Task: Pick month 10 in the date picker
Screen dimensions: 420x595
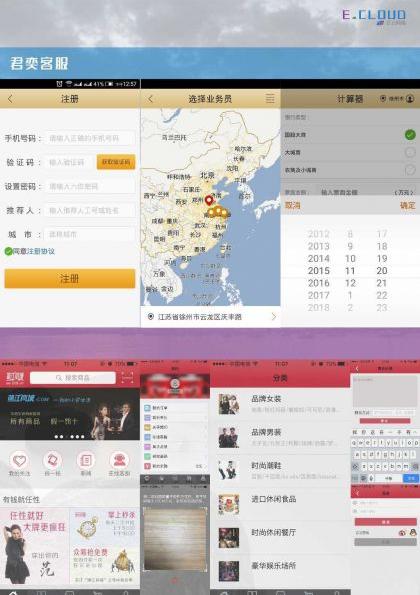Action: click(x=350, y=258)
